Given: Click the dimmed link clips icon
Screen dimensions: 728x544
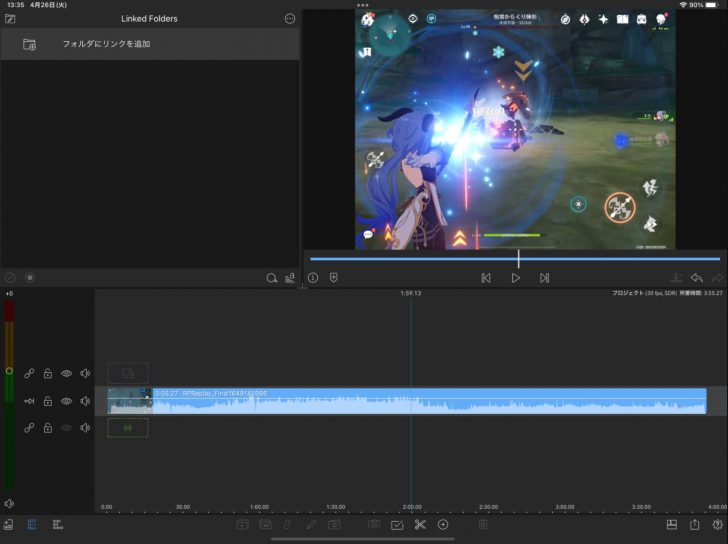Looking at the screenshot, I should [287, 525].
